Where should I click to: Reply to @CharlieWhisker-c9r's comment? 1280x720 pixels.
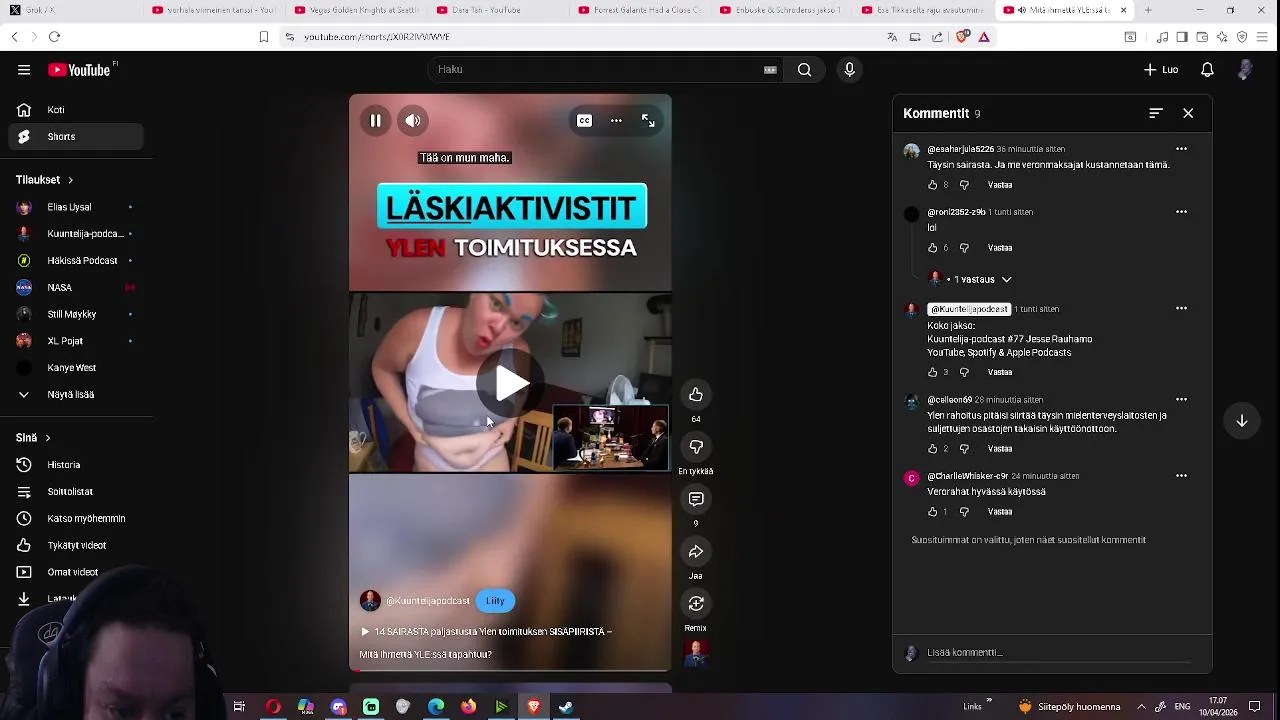(1000, 512)
